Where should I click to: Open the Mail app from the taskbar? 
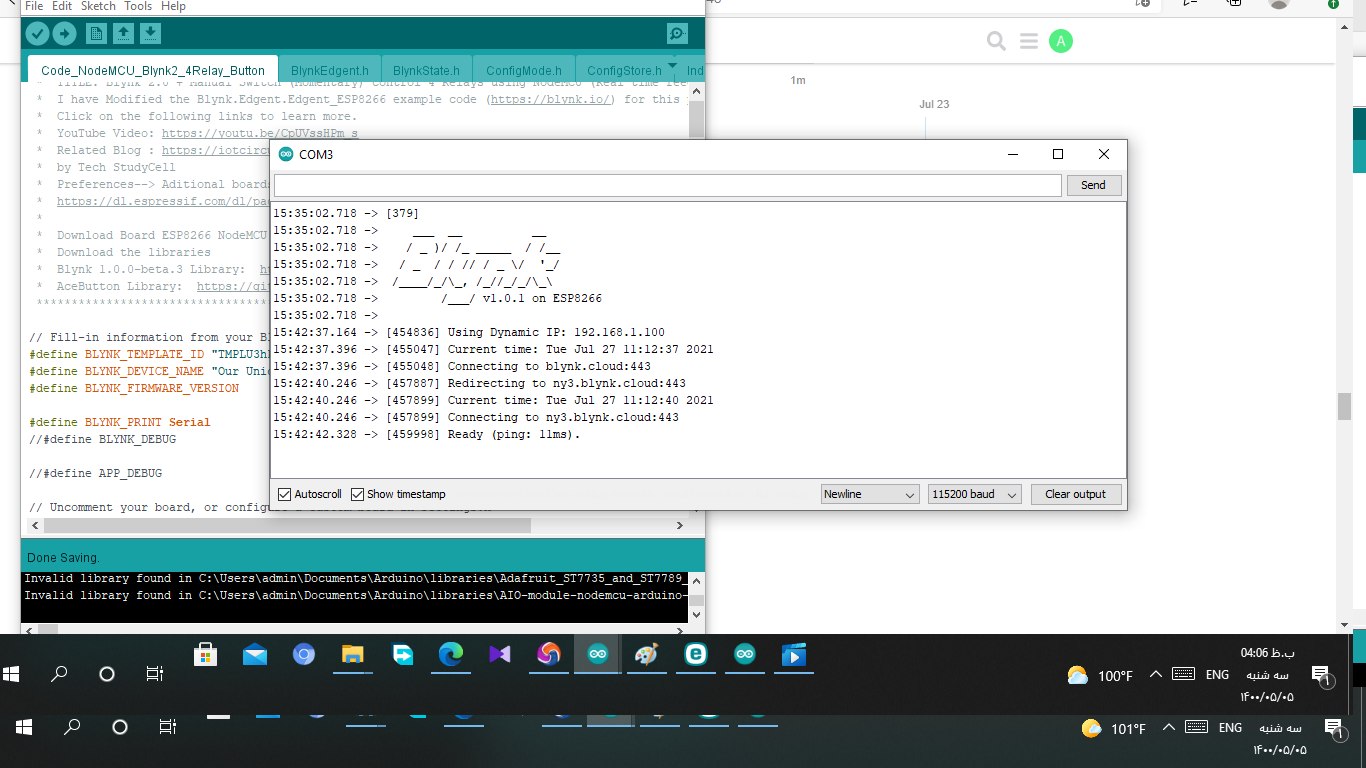coord(255,654)
